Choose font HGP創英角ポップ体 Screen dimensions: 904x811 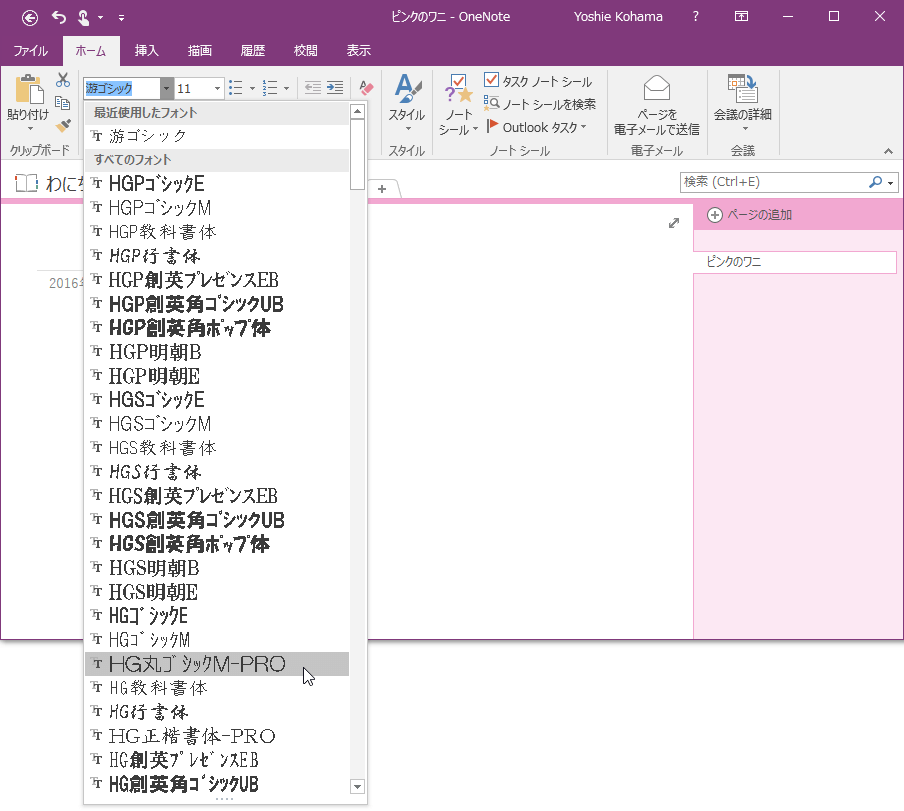click(217, 328)
